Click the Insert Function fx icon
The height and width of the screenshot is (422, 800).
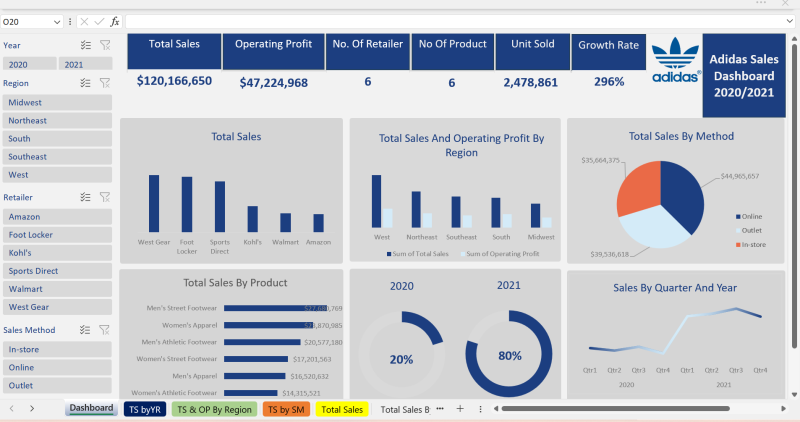pos(115,21)
